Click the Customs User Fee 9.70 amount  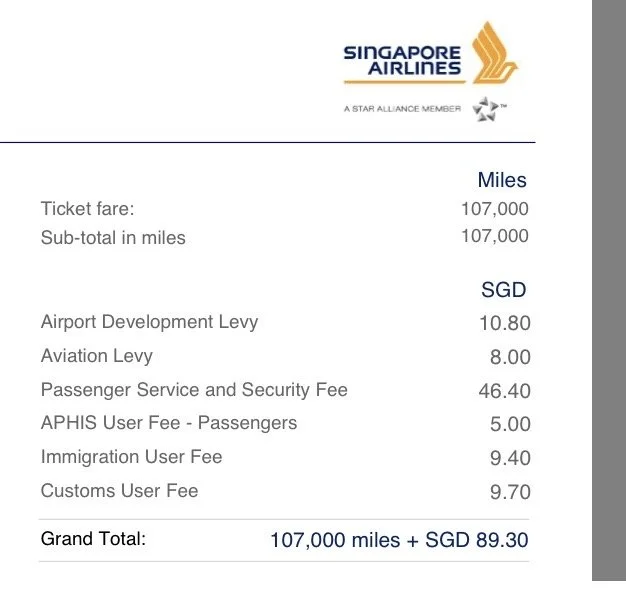coord(510,492)
